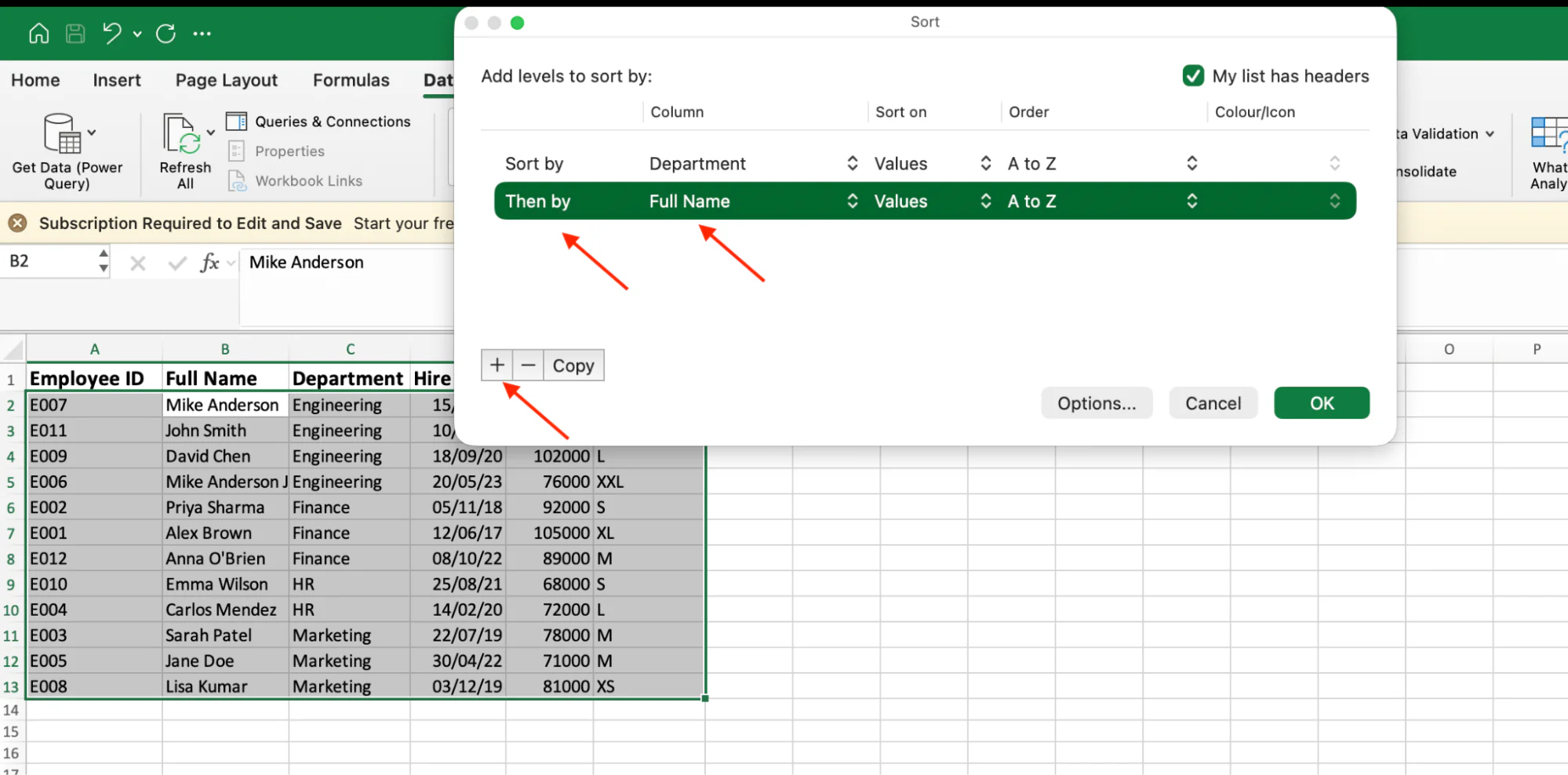Open the more options ellipsis in title bar

point(202,34)
